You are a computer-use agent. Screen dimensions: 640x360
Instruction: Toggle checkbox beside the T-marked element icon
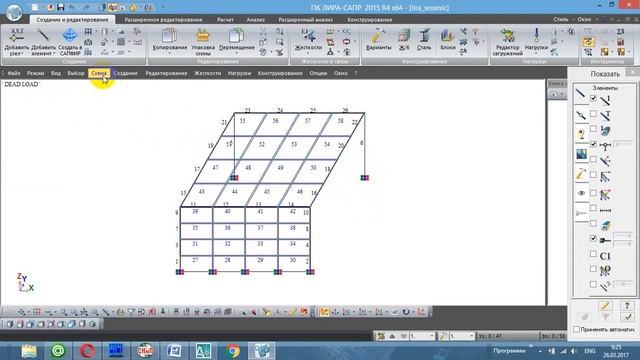(x=593, y=114)
